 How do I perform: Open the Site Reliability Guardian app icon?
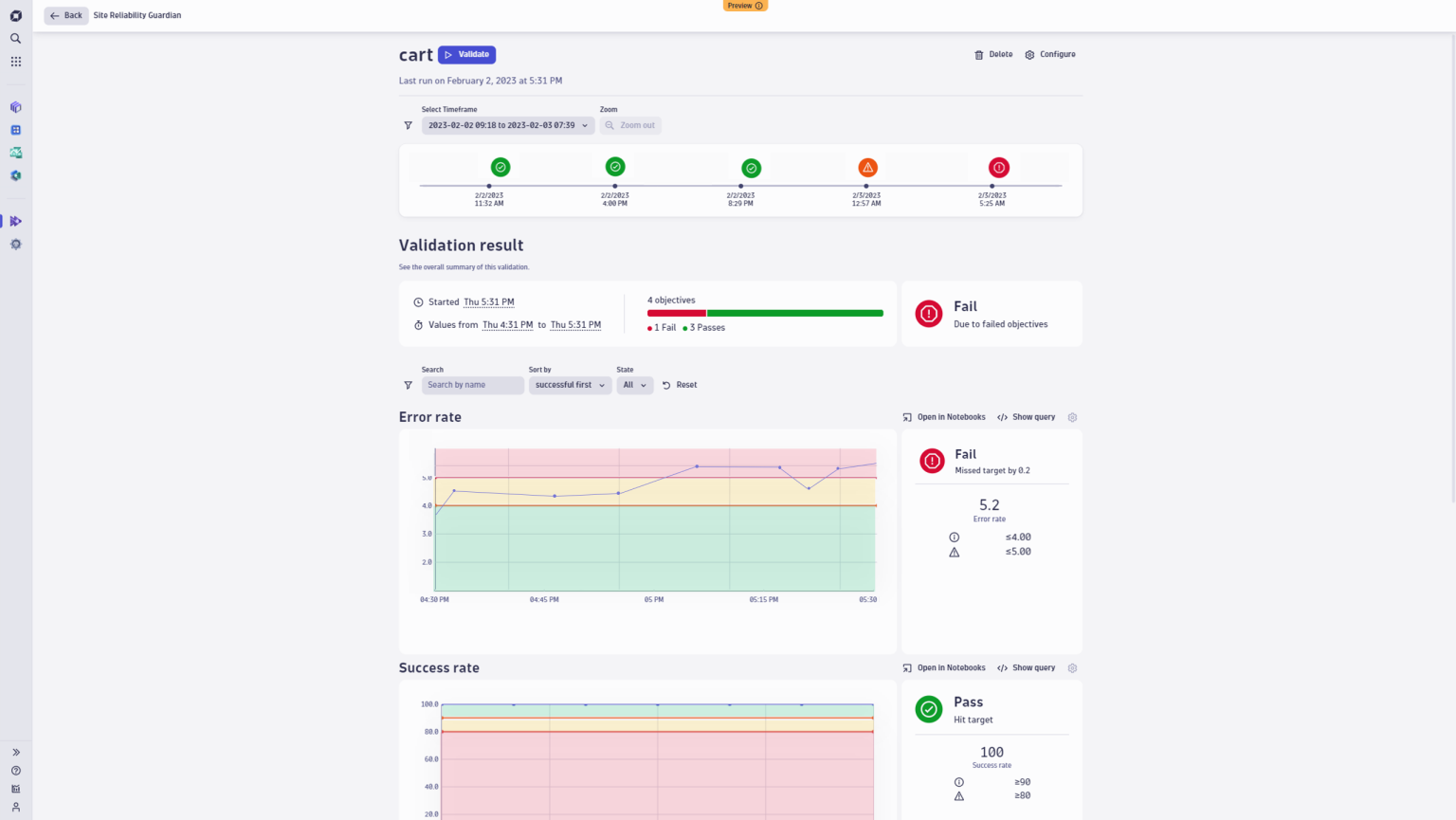15,221
